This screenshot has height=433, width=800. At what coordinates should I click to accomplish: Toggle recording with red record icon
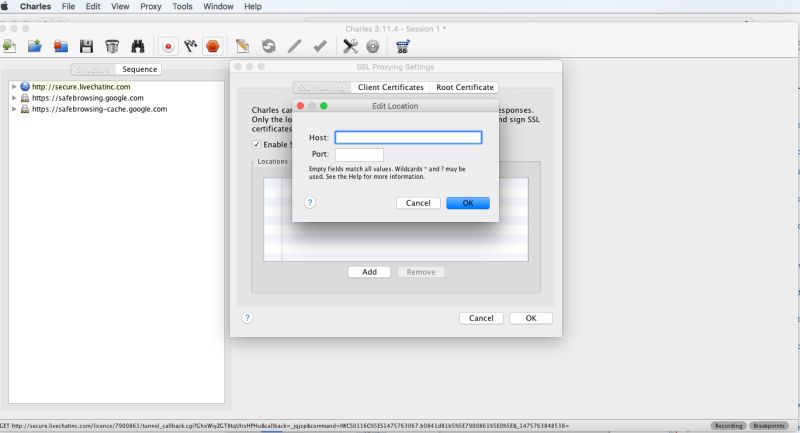(168, 46)
